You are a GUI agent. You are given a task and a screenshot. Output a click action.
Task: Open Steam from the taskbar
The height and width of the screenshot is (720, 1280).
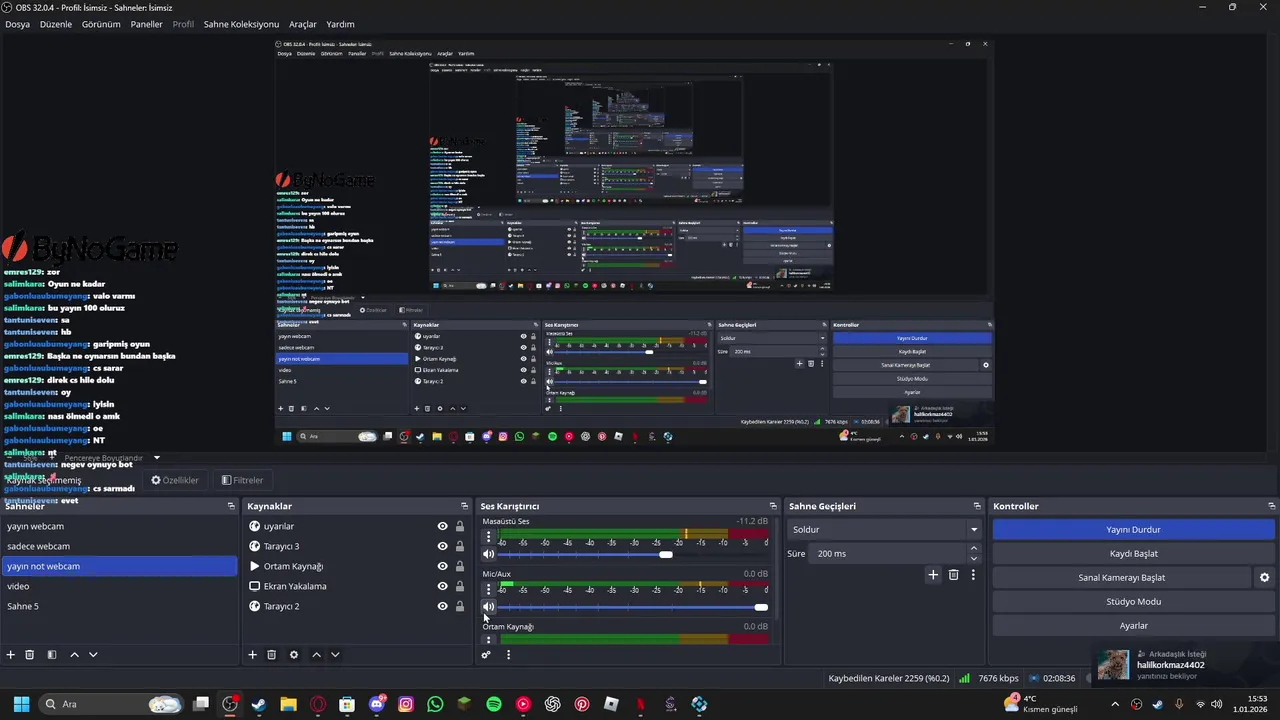pos(259,704)
